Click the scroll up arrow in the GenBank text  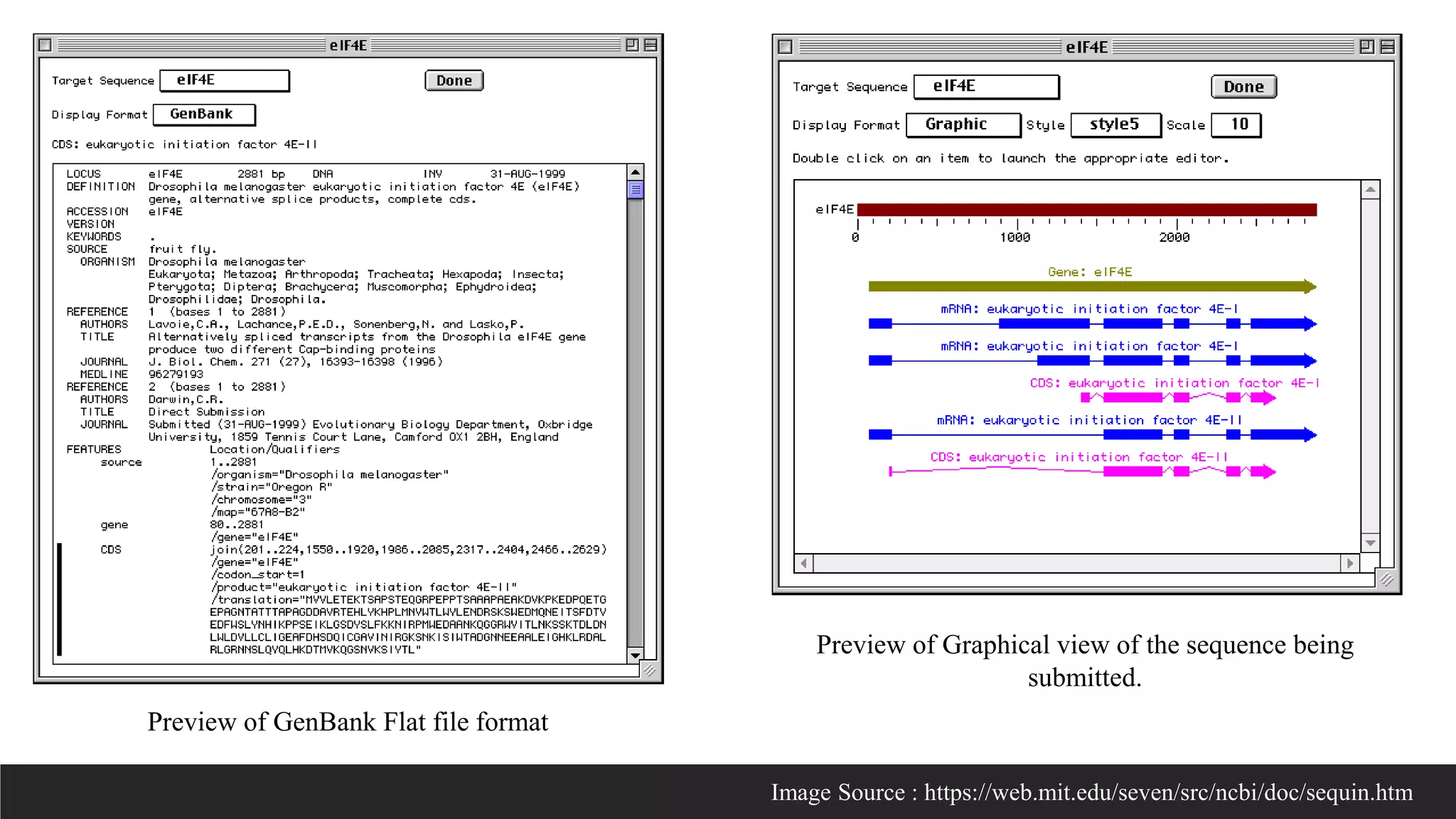[x=636, y=173]
